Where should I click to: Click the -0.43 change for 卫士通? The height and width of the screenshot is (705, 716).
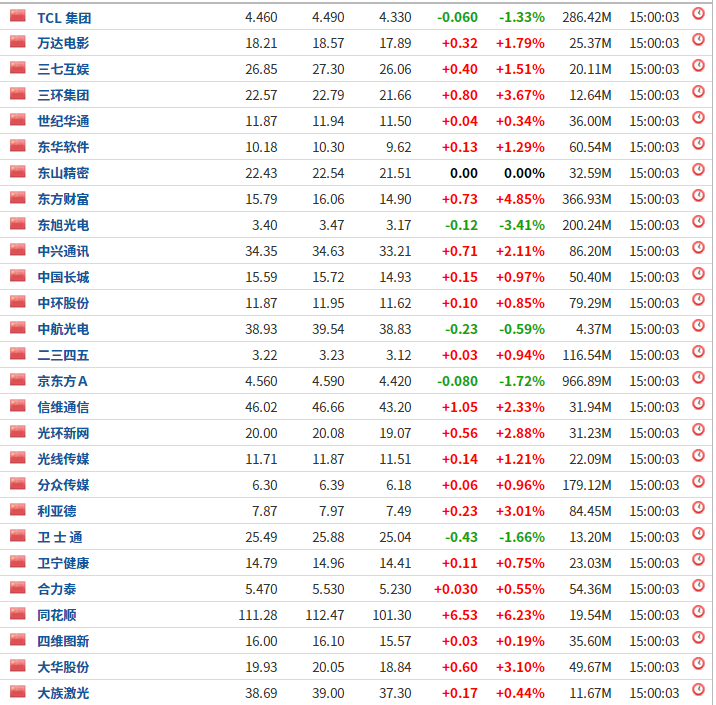[461, 538]
